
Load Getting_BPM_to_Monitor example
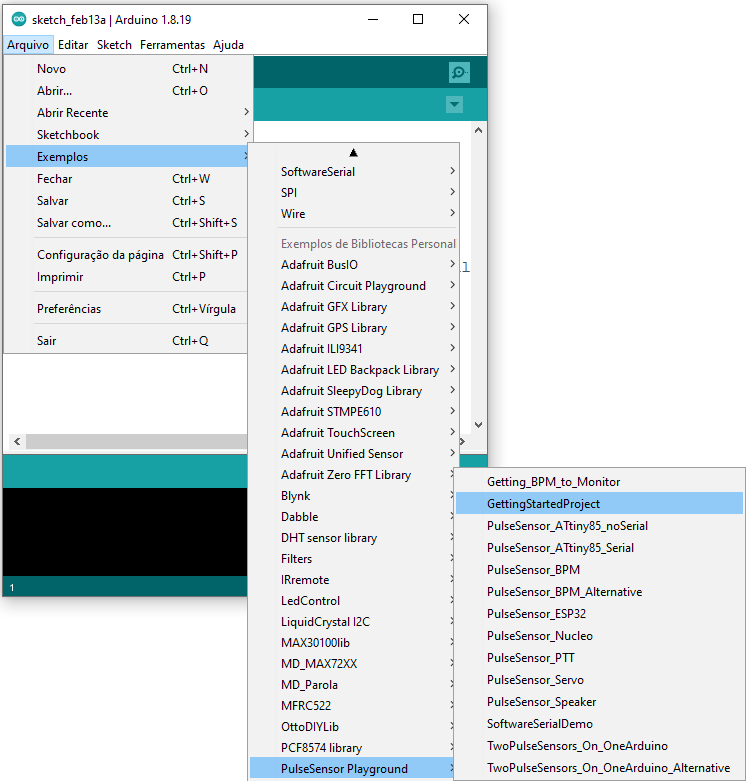click(599, 482)
